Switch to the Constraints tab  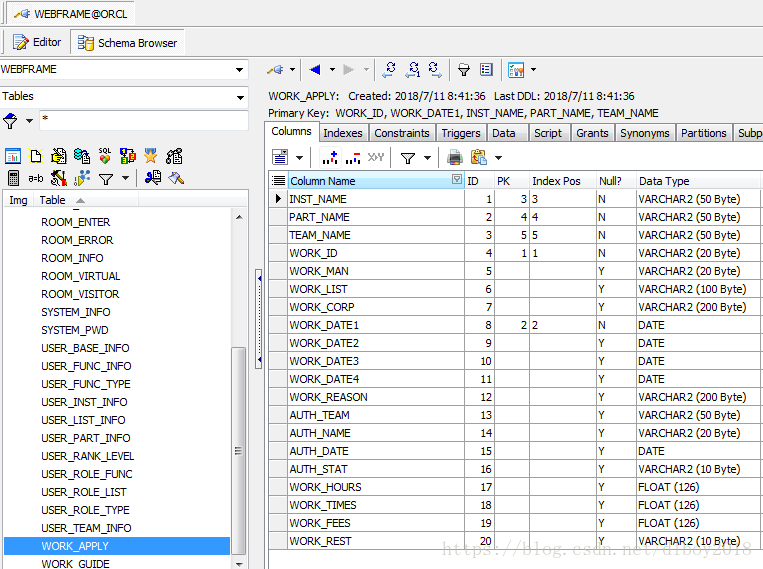point(401,133)
